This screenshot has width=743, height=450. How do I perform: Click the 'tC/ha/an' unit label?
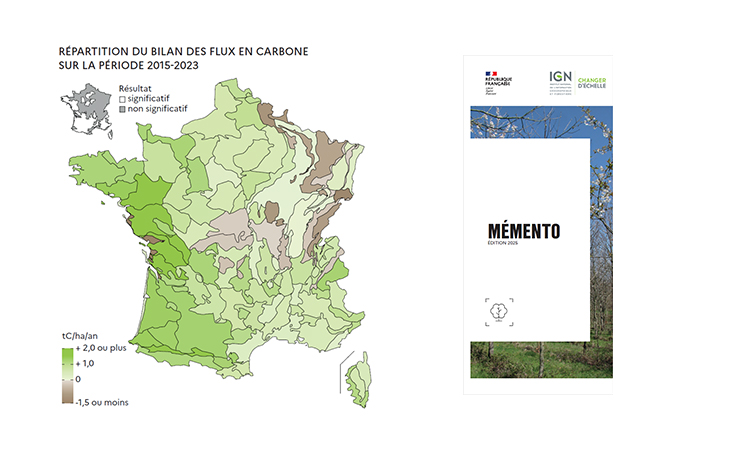(x=81, y=337)
